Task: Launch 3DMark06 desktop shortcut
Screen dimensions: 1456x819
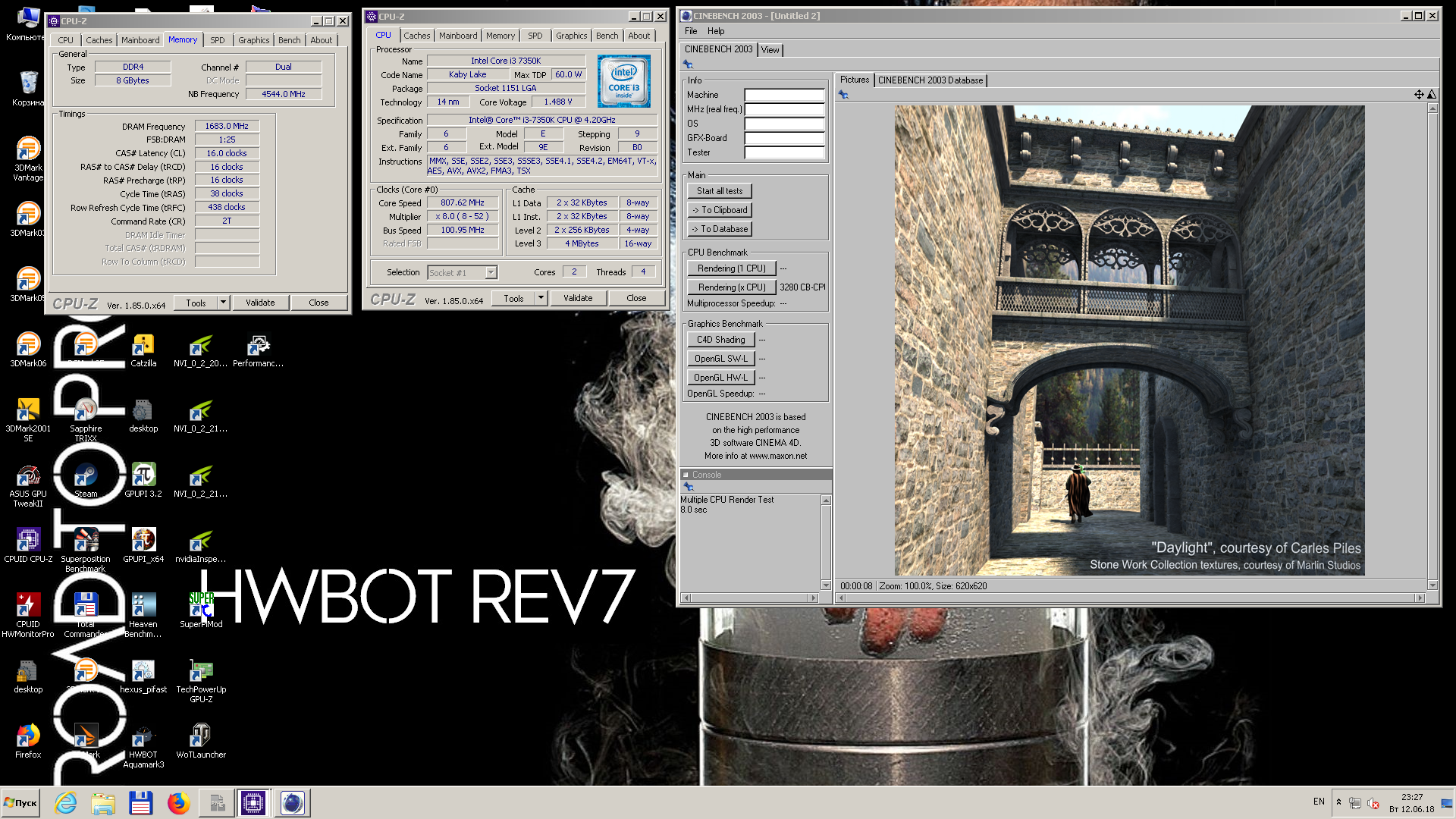Action: pyautogui.click(x=28, y=349)
